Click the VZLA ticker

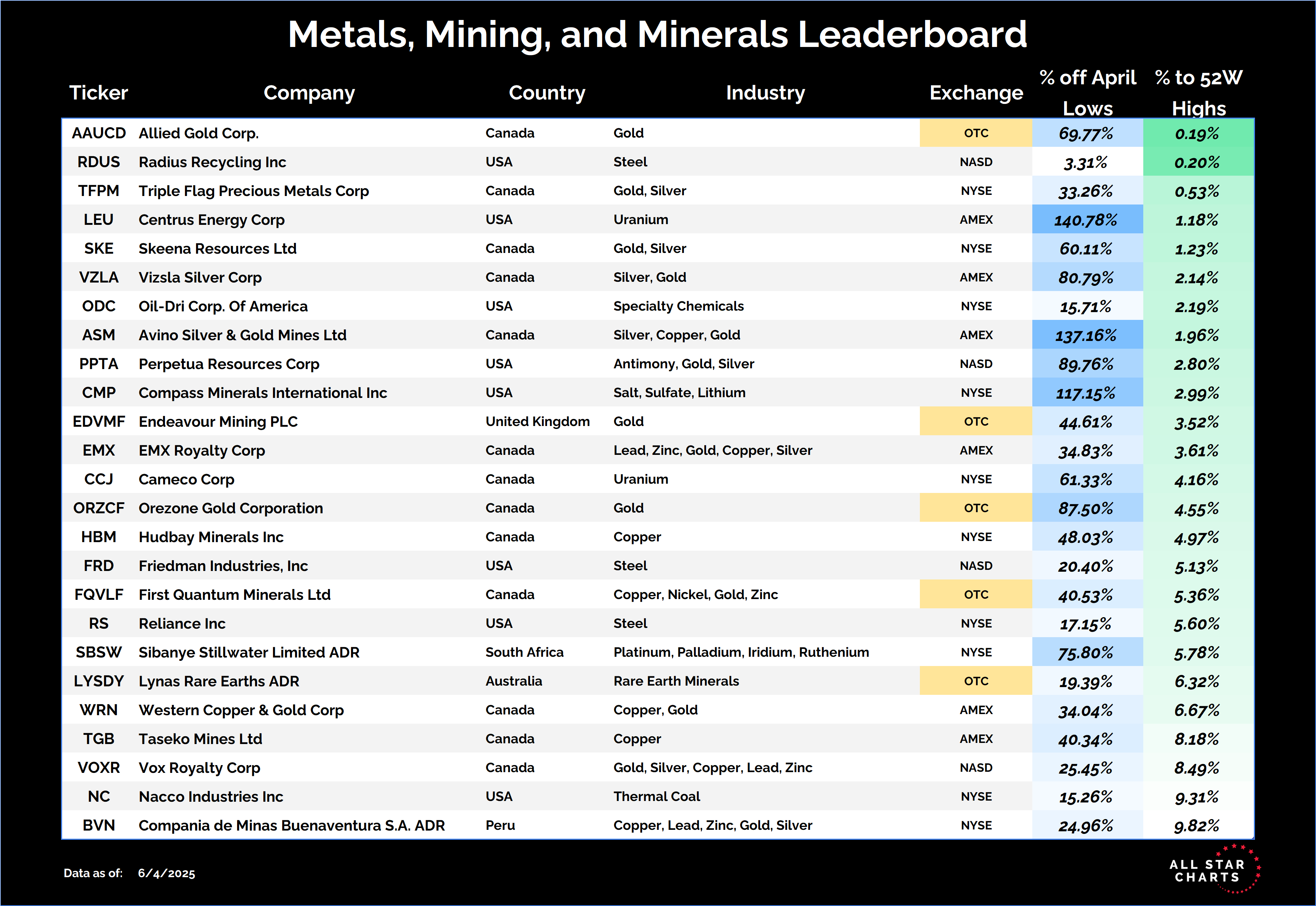click(x=99, y=277)
